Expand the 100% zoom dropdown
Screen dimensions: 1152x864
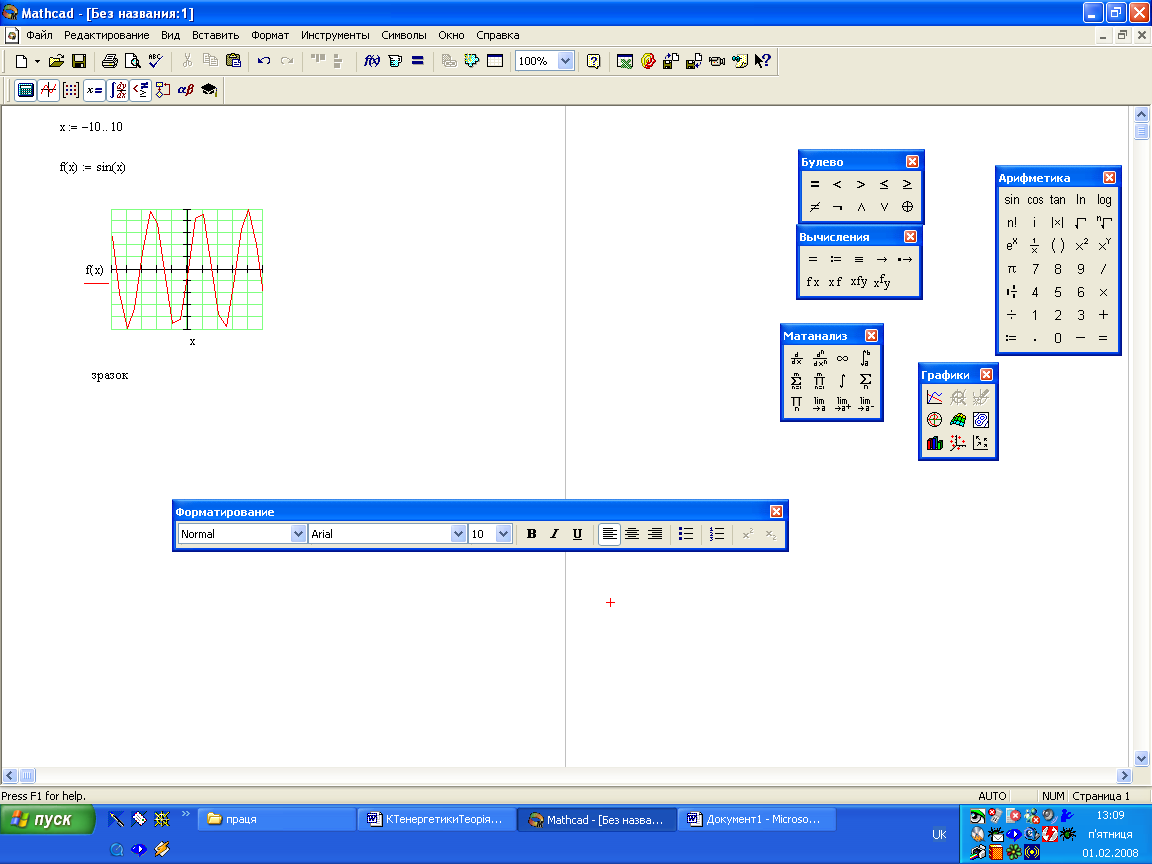(565, 61)
